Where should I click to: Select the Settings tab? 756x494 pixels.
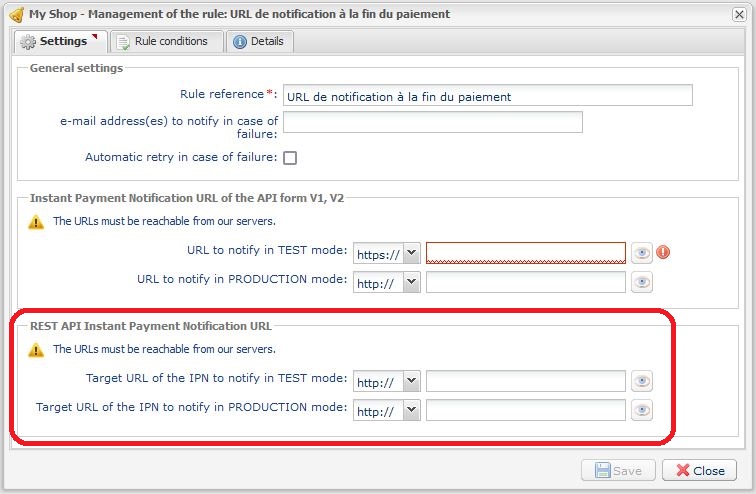(x=60, y=41)
